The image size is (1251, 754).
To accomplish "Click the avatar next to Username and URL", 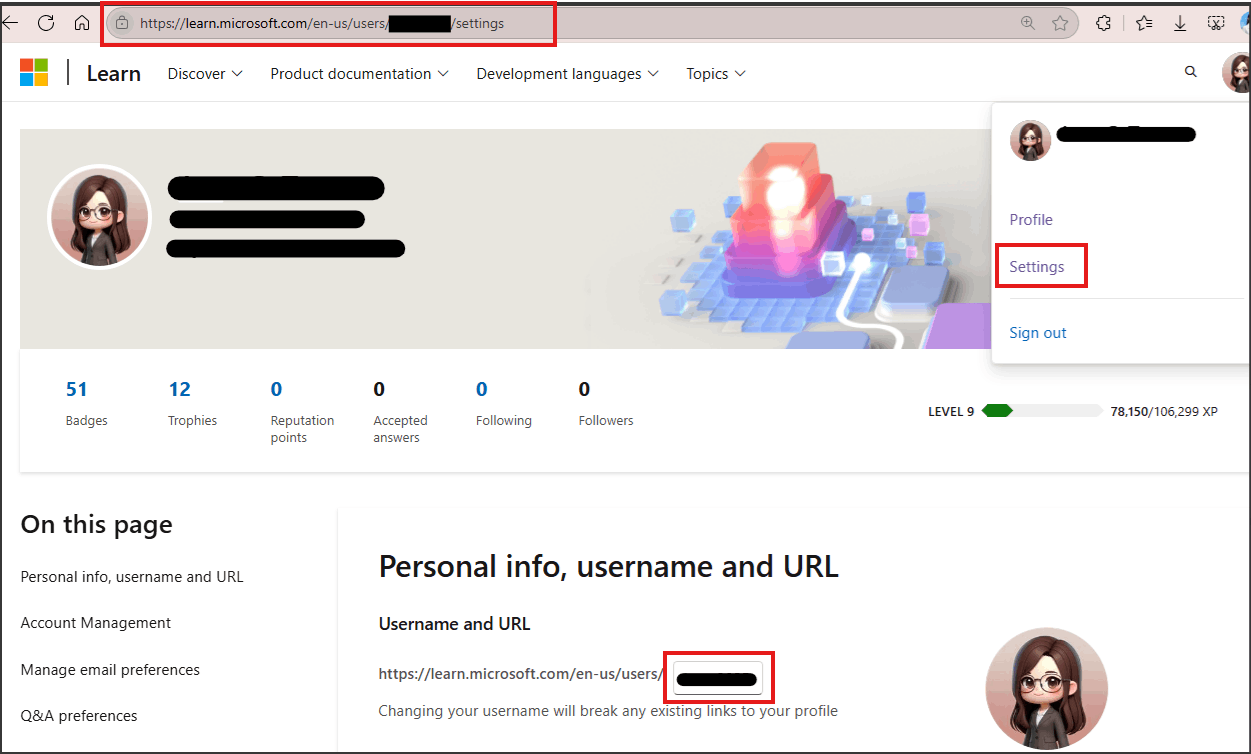I will (x=1046, y=689).
